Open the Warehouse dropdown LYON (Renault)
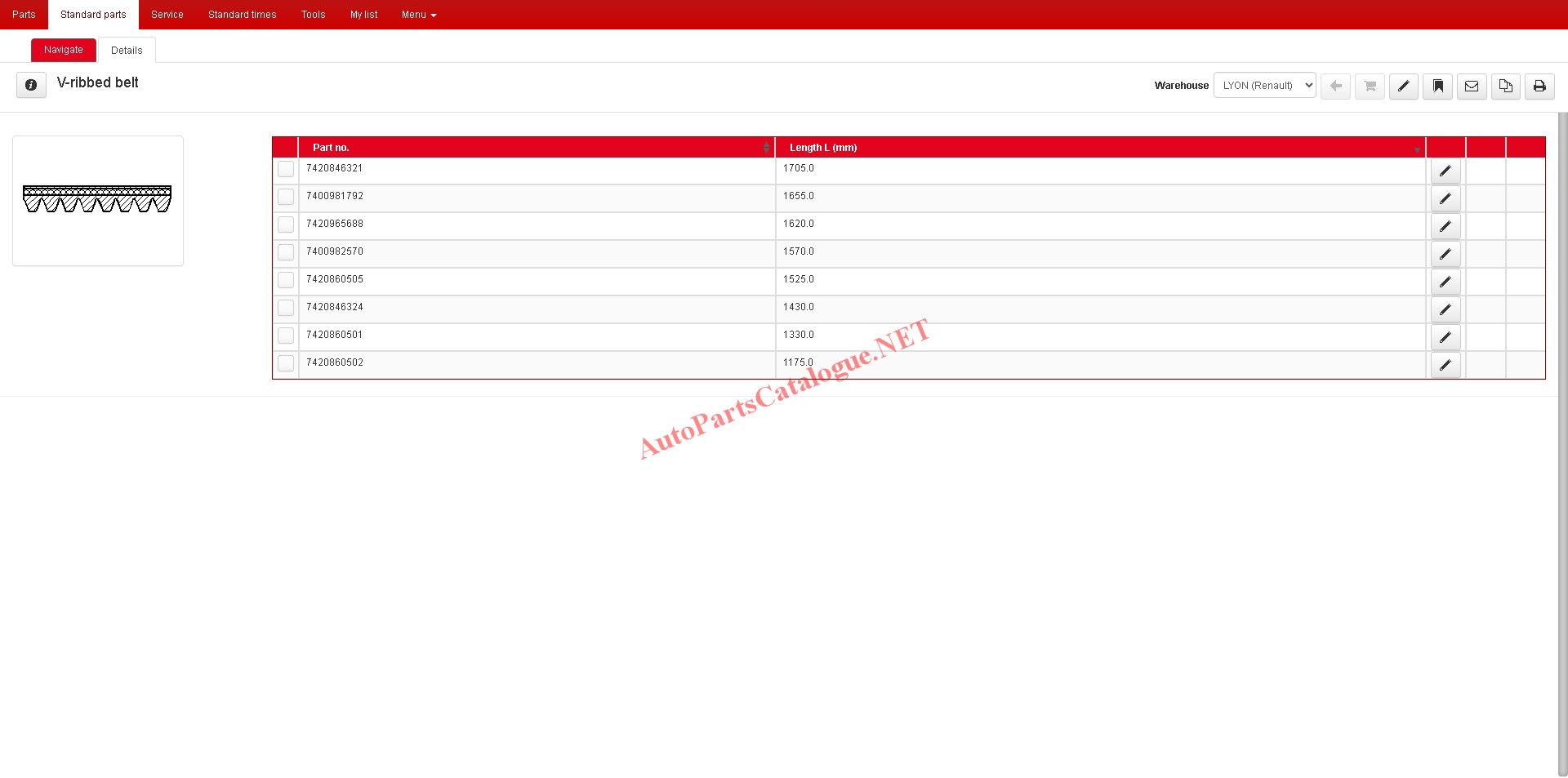1568x778 pixels. [1264, 86]
